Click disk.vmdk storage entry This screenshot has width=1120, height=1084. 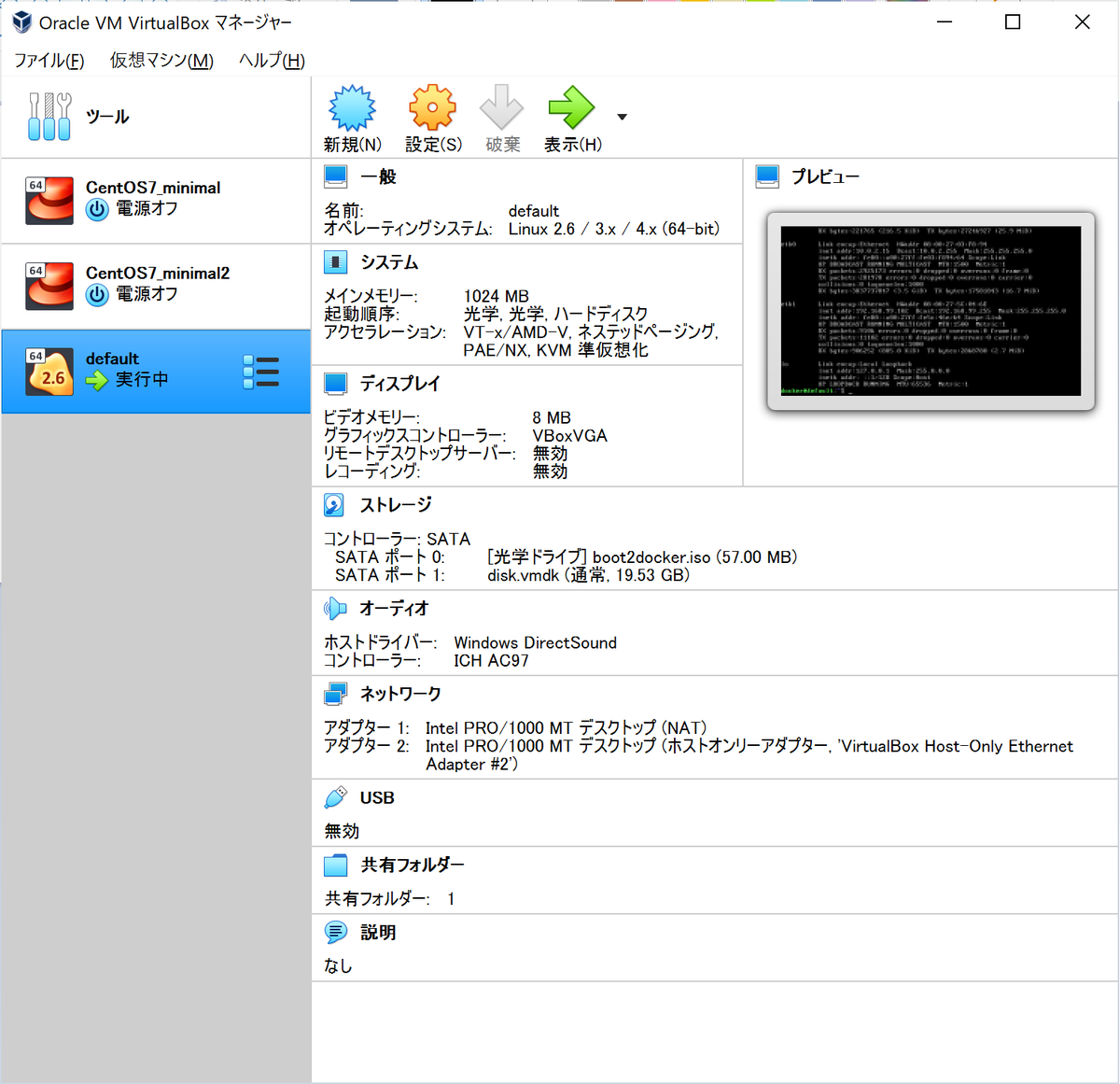[588, 576]
